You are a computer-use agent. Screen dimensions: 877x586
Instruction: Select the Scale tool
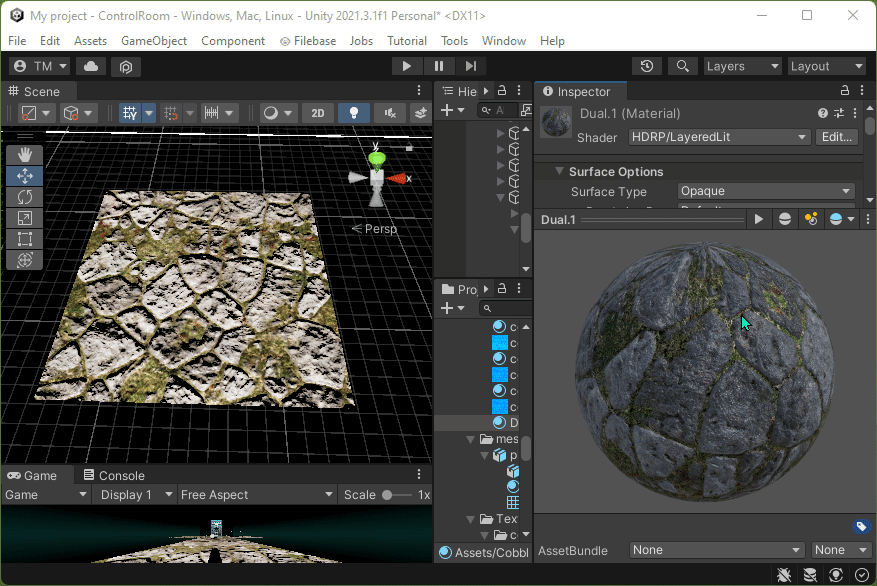(x=25, y=218)
